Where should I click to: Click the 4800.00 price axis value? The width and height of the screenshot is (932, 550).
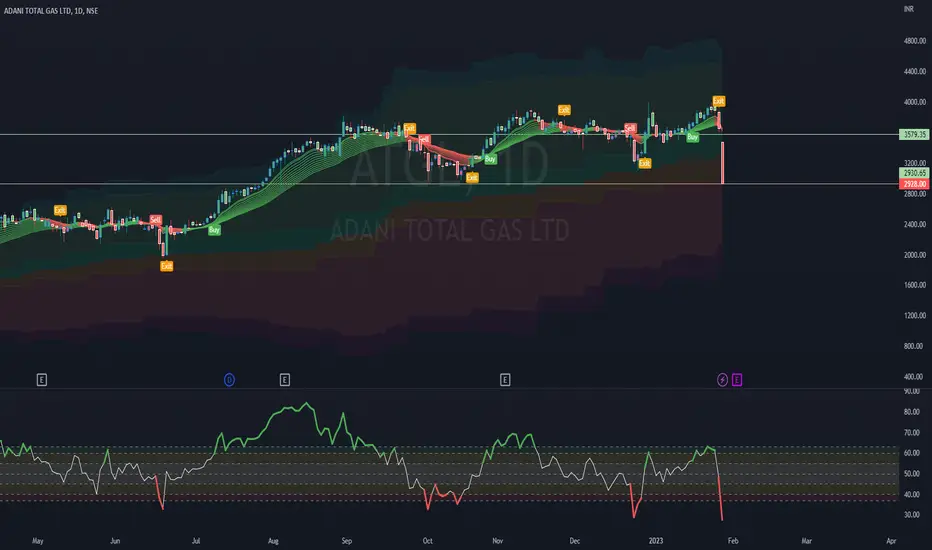(915, 41)
